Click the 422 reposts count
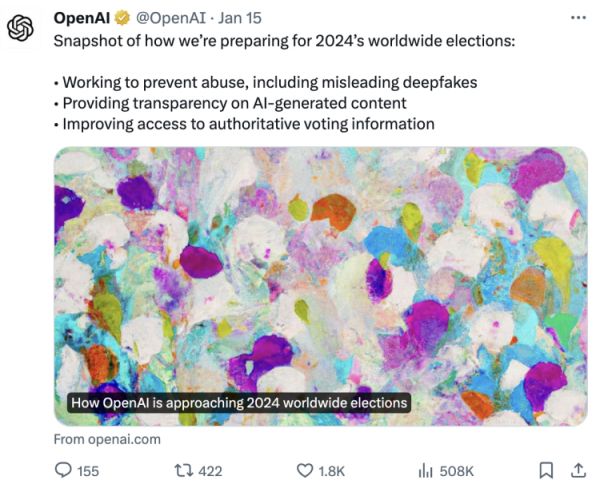Screen dimensions: 600x488 point(210,471)
